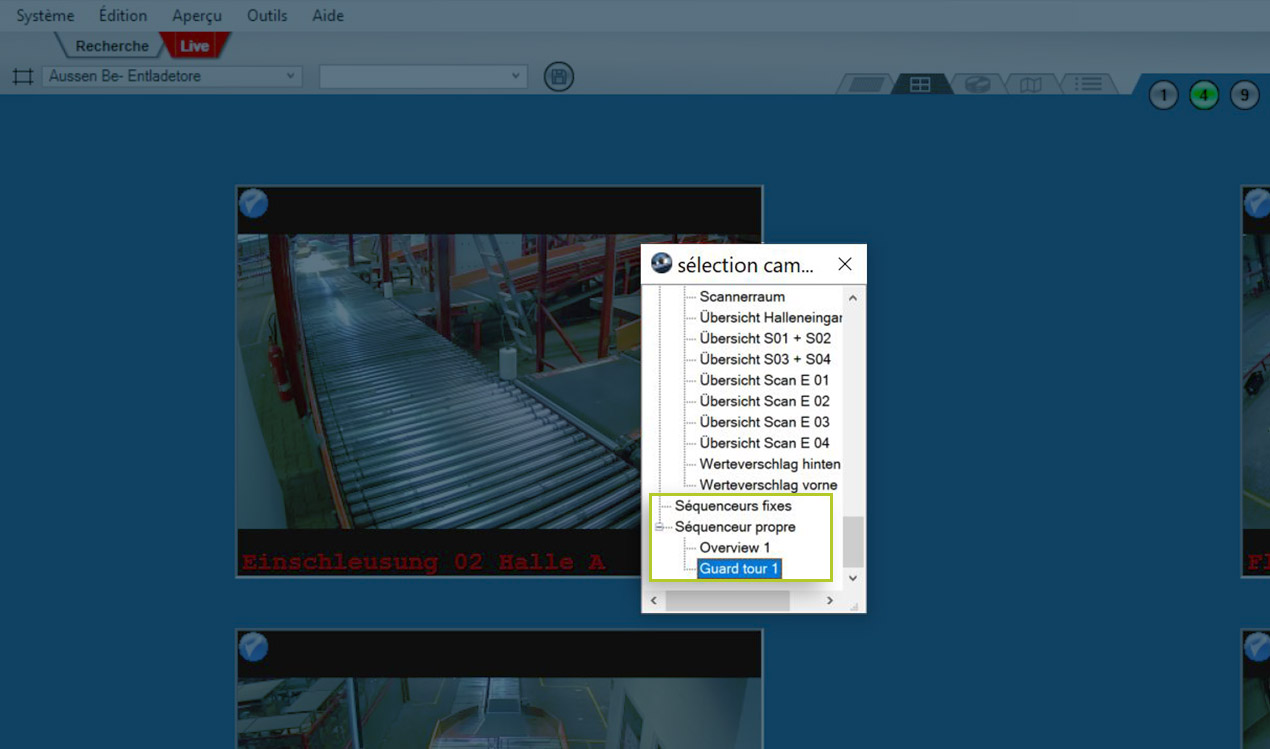Click the crop frame icon beside Aussen Be- Entladetore
The height and width of the screenshot is (749, 1270).
[23, 76]
